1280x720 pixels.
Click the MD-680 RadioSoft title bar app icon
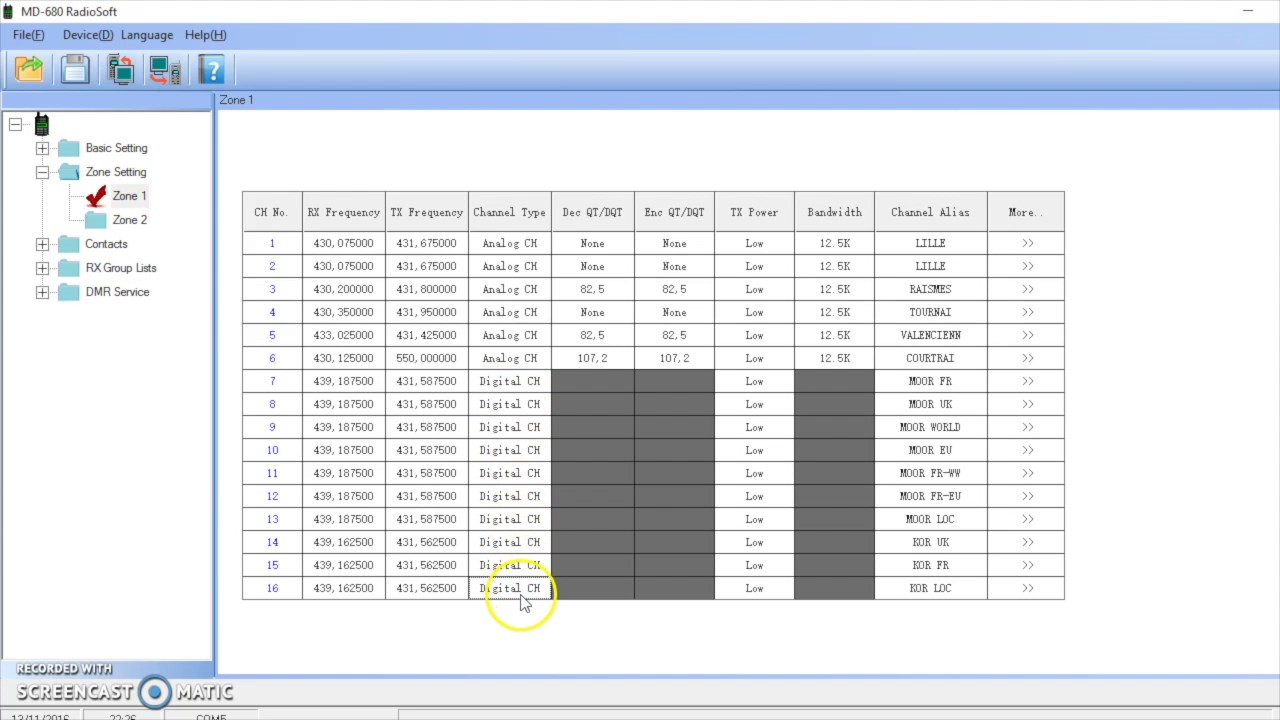coord(9,11)
